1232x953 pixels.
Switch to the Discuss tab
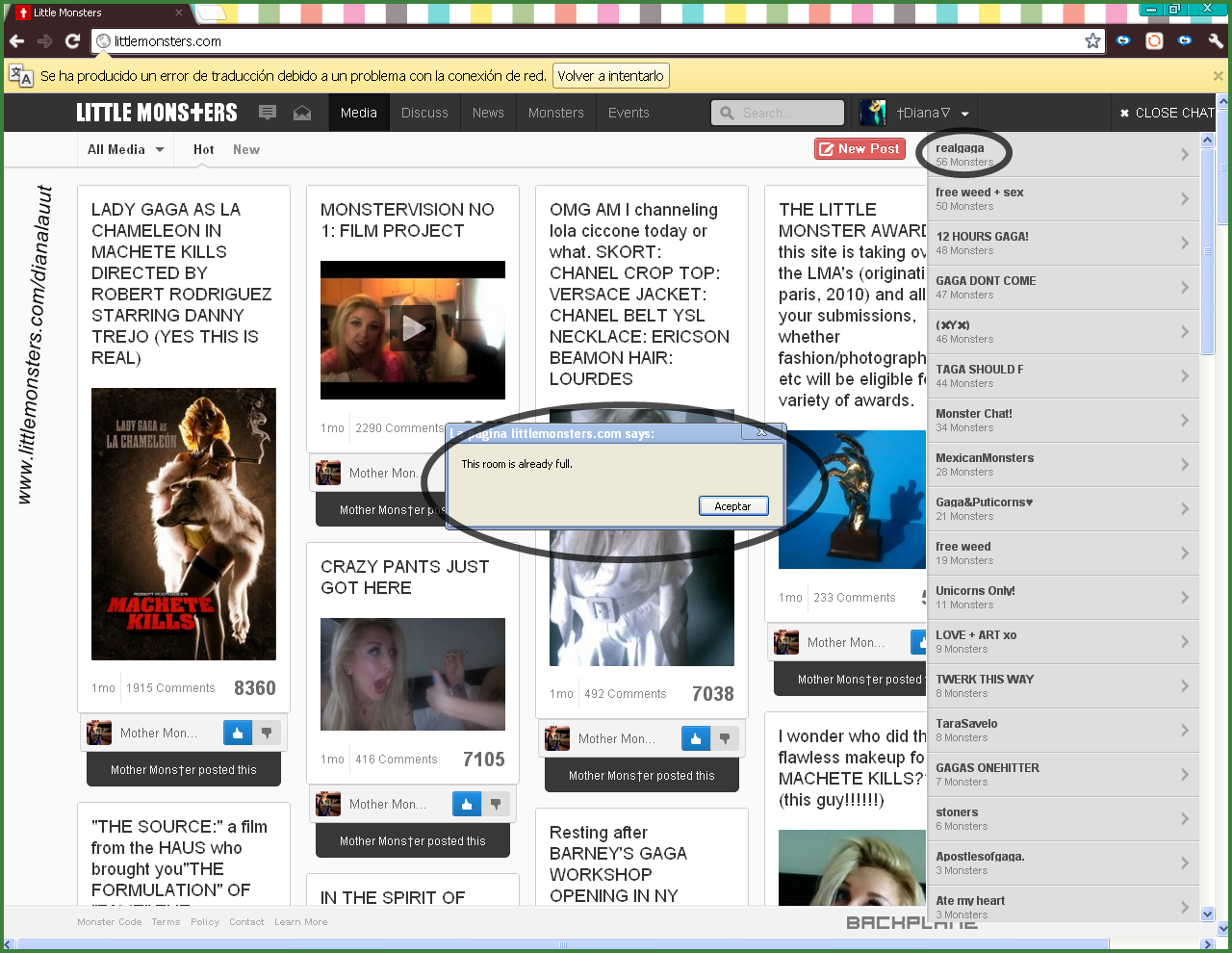(424, 113)
